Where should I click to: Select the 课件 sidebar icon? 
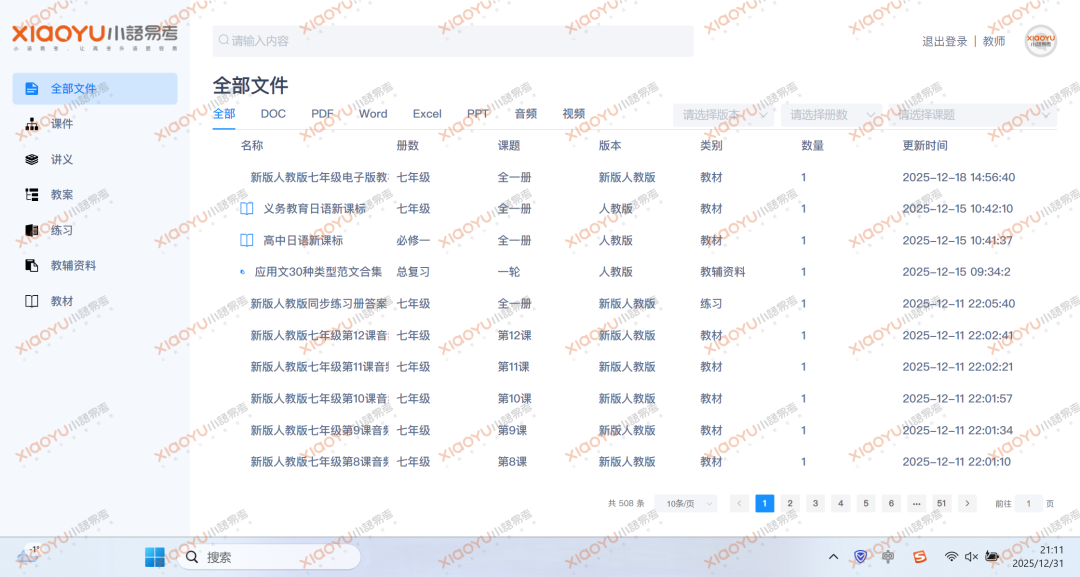point(32,124)
